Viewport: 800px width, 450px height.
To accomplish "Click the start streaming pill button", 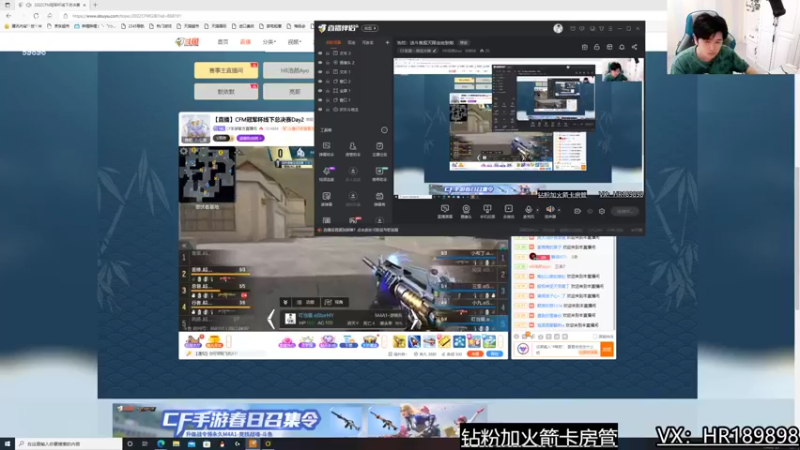I will coord(624,211).
